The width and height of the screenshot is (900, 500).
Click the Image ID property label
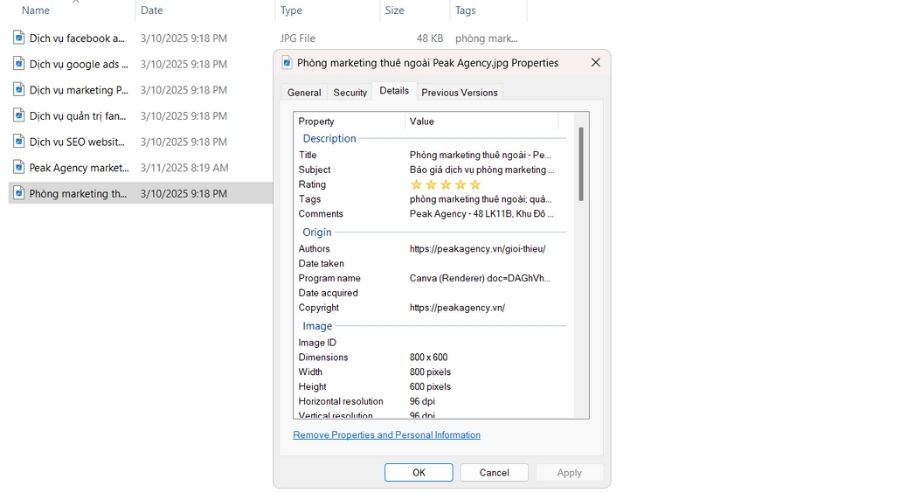(317, 343)
